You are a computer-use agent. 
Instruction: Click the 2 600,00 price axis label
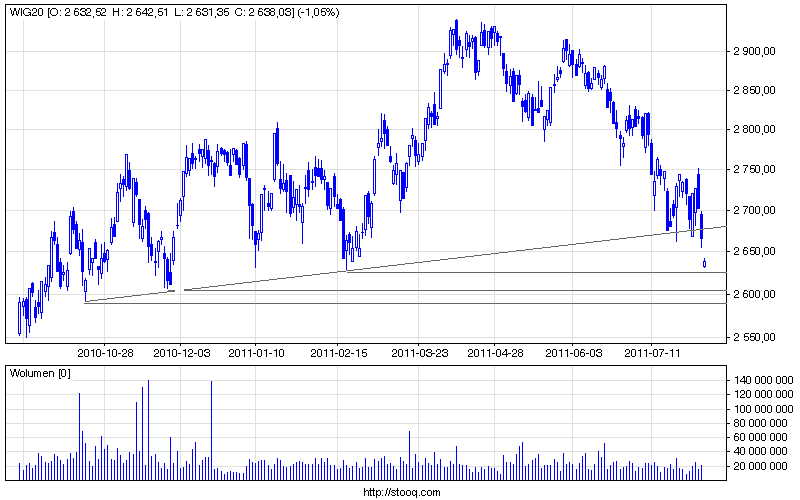tap(755, 294)
